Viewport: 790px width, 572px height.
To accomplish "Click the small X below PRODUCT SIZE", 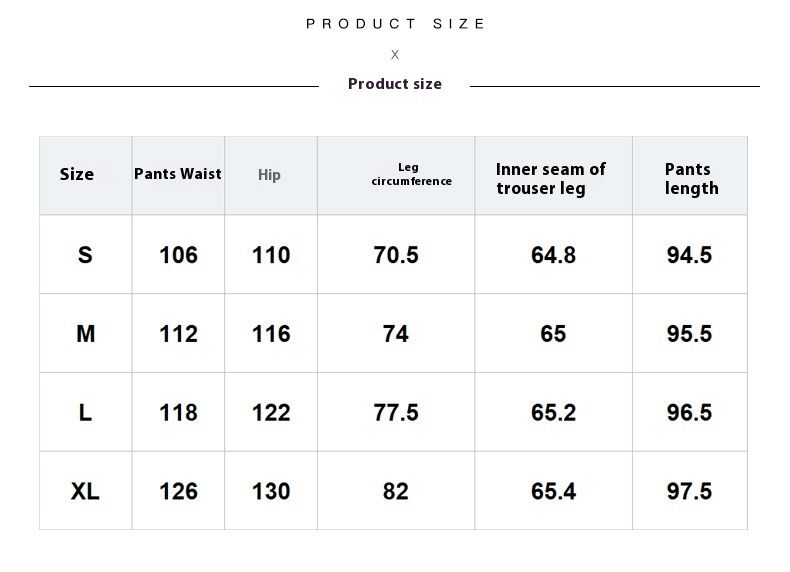I will click(395, 55).
